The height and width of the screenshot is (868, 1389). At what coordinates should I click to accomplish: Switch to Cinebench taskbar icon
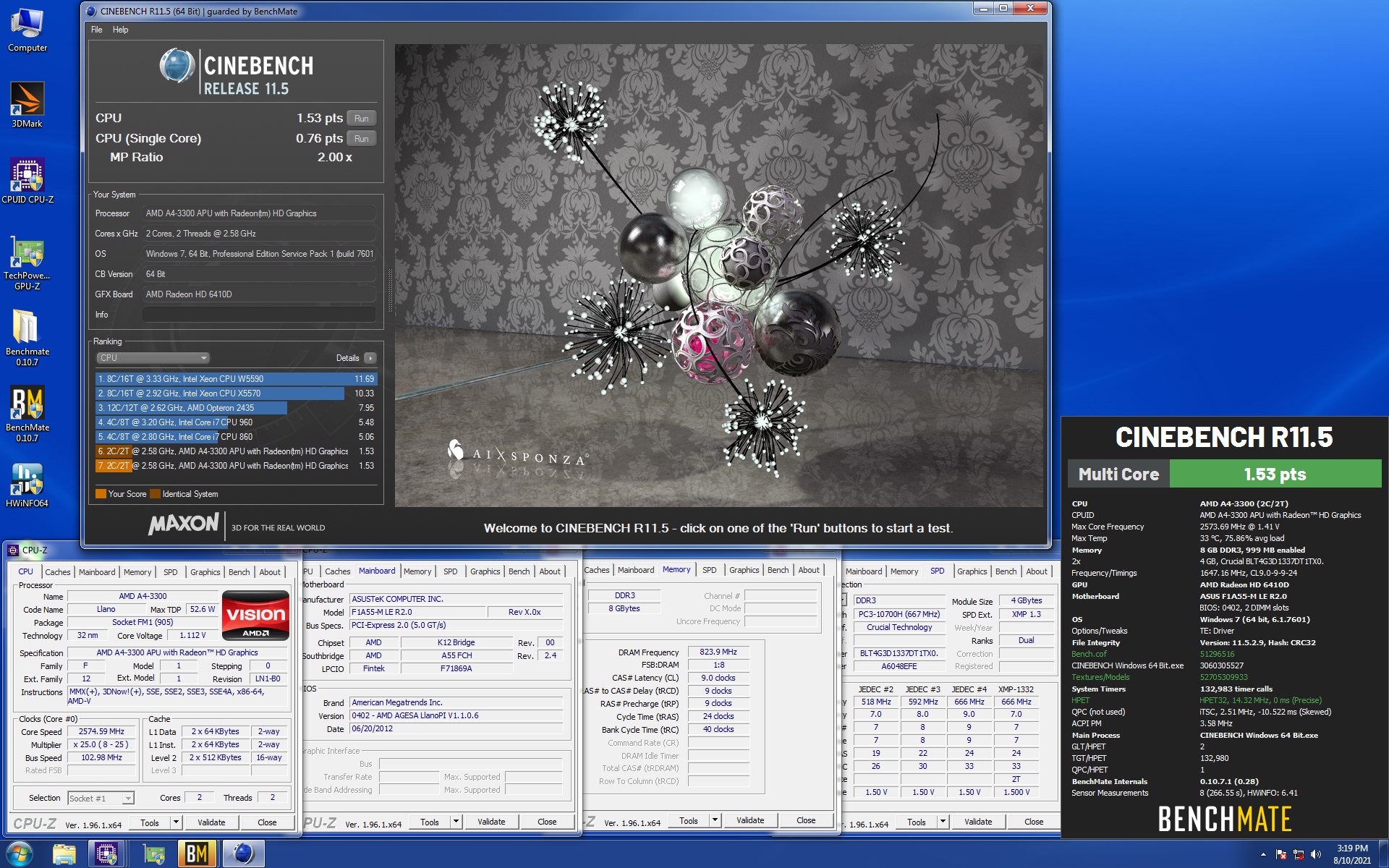coord(243,854)
